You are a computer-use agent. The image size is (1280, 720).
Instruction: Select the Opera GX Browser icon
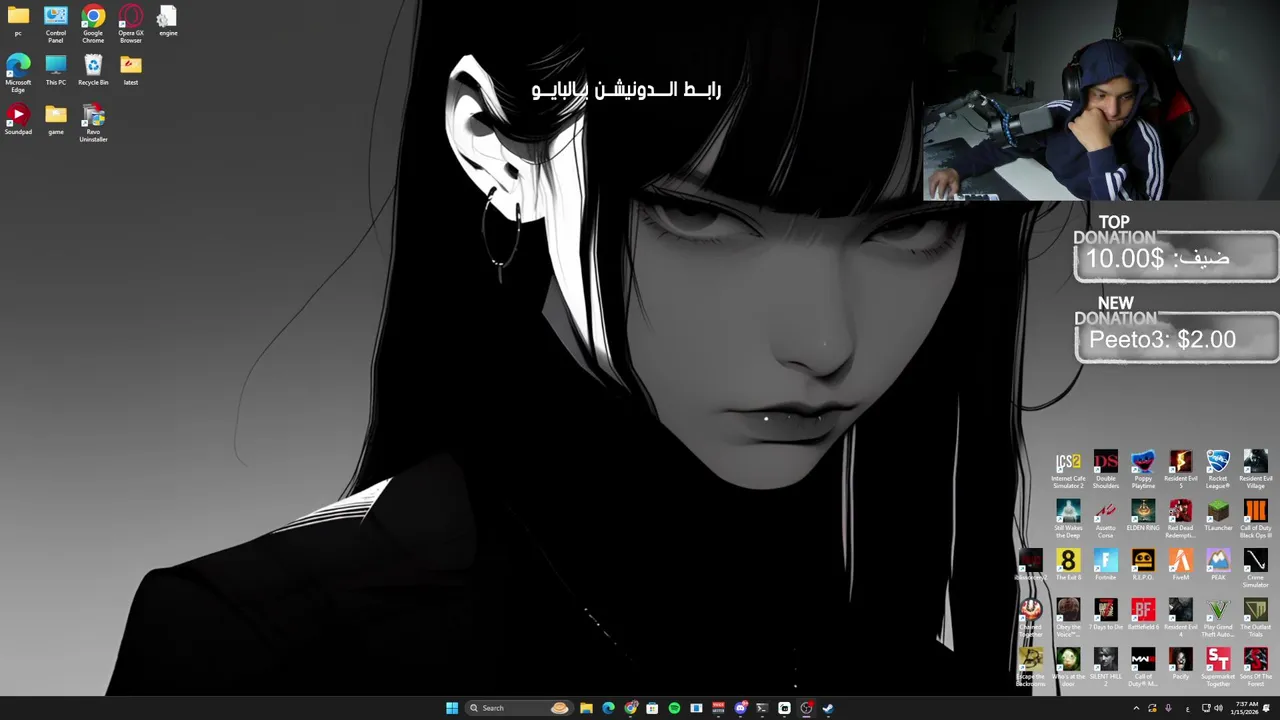[131, 25]
